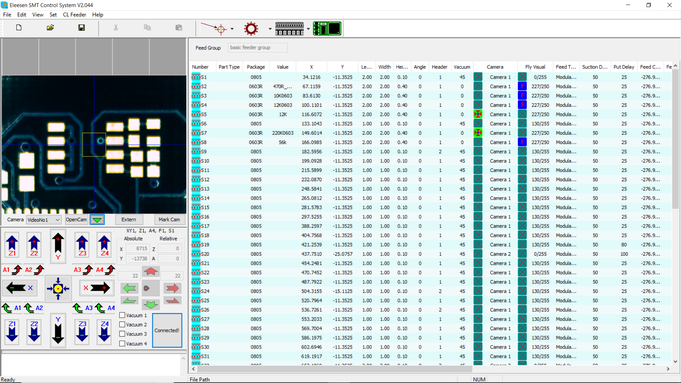The image size is (681, 383).
Task: Click the gear settings toolbar icon
Action: 251,29
